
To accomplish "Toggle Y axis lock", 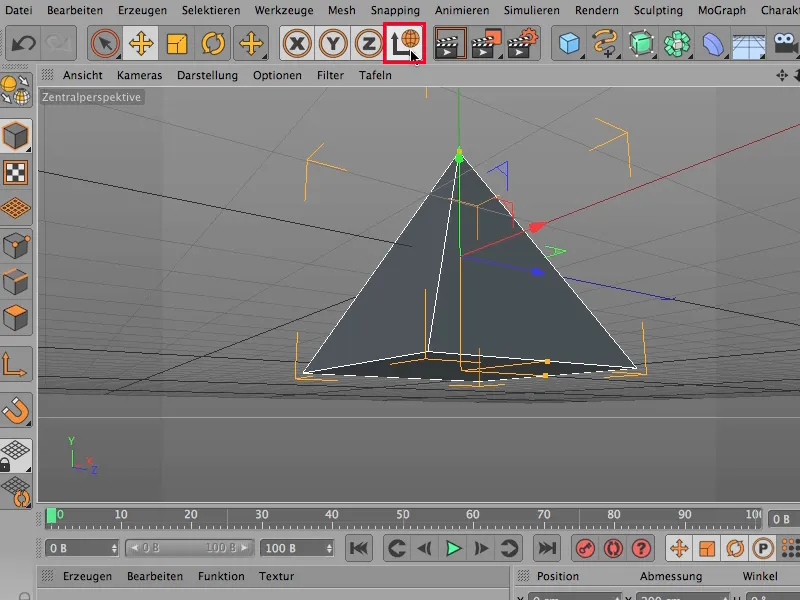I will [x=333, y=44].
